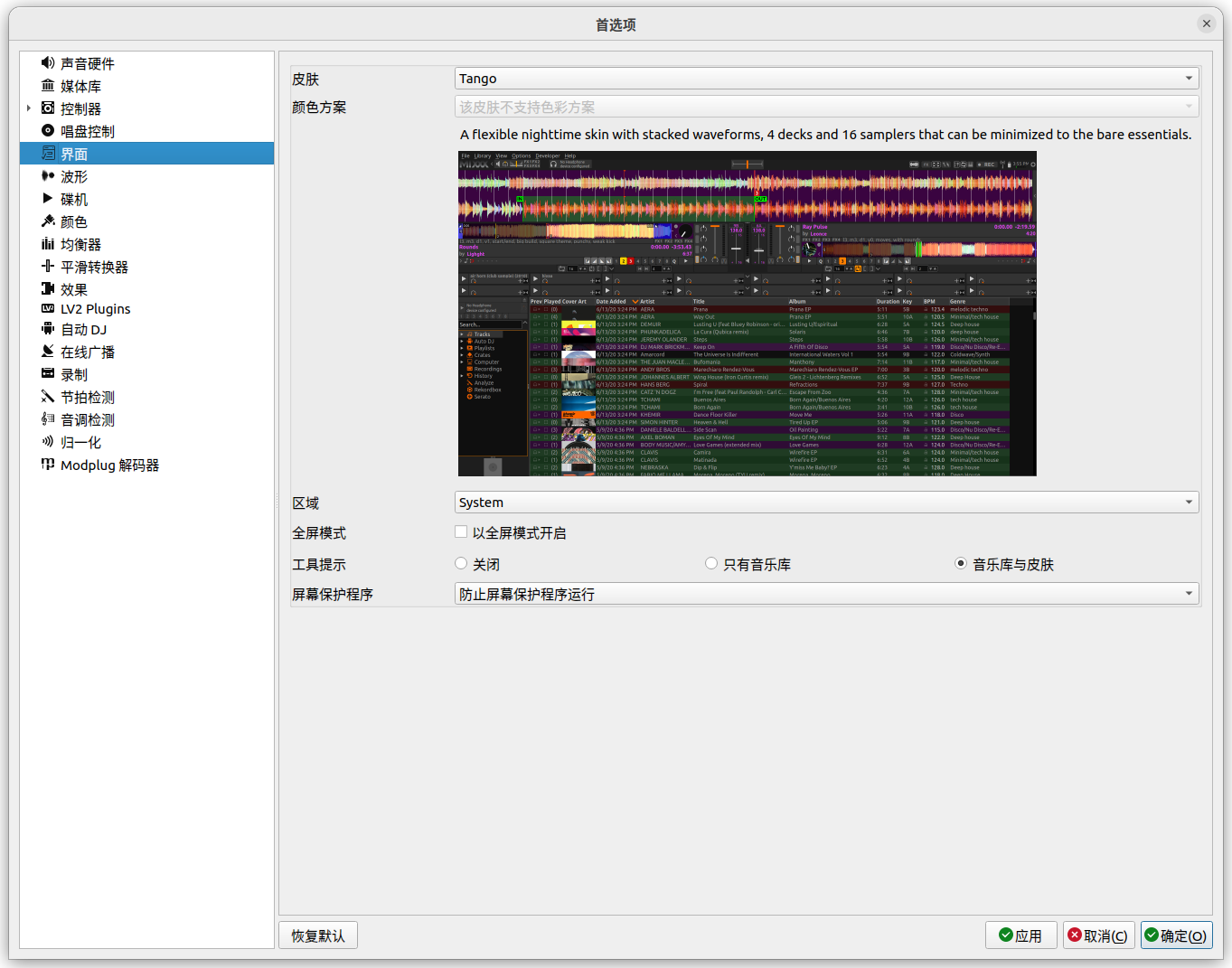Viewport: 1232px width, 968px height.
Task: Select 音乐库与皮肤 tooltip radio option
Action: [961, 563]
